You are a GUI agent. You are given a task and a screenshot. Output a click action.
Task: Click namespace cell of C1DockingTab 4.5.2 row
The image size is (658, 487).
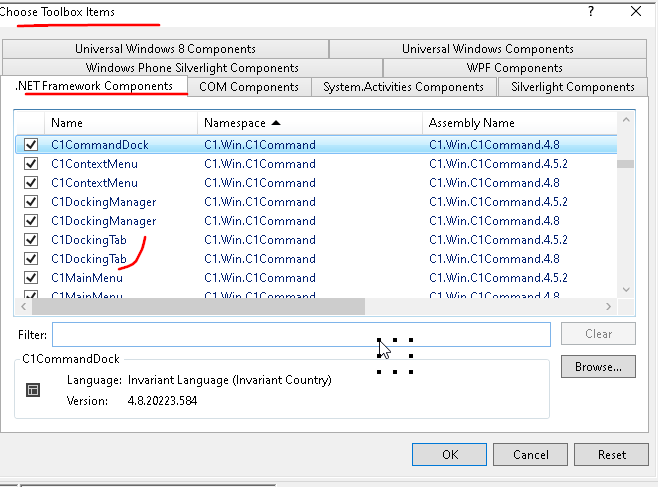pos(260,240)
